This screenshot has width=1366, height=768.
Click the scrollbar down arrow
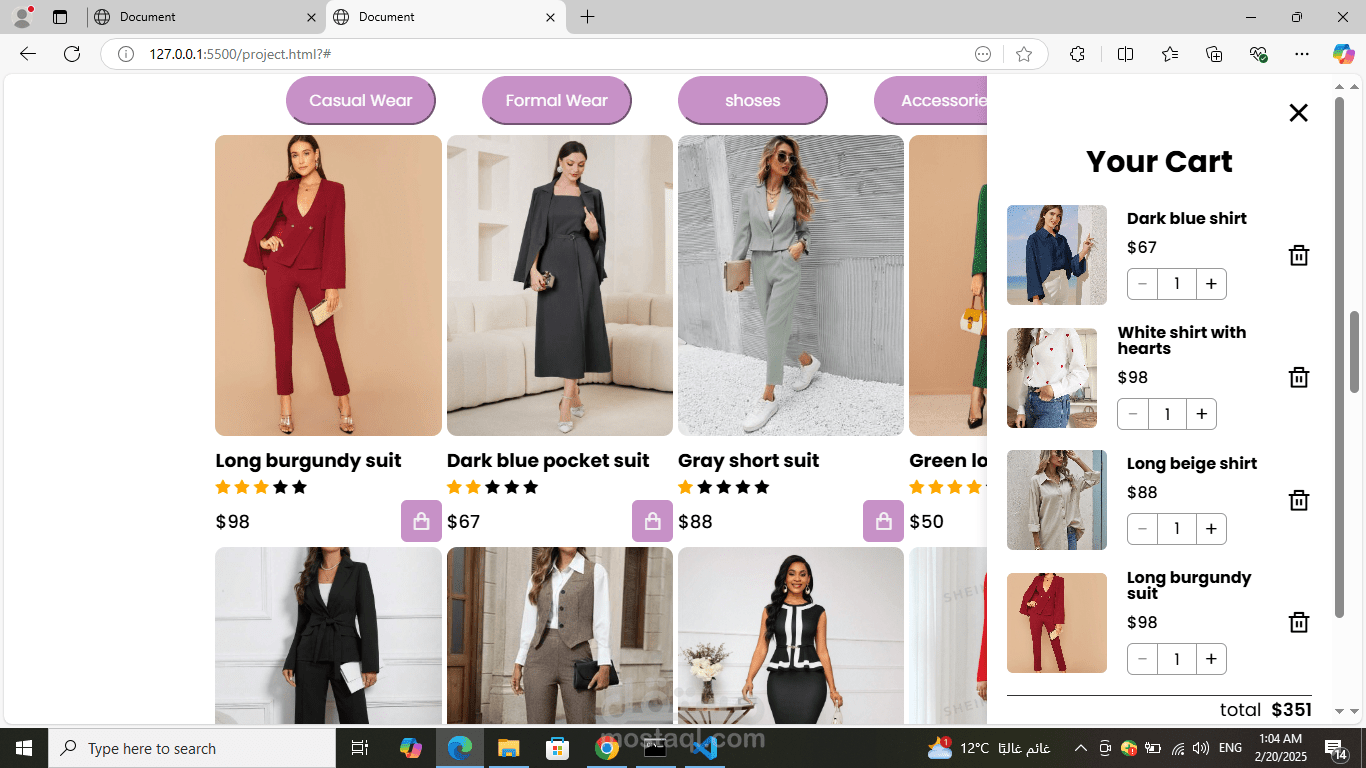tap(1356, 711)
